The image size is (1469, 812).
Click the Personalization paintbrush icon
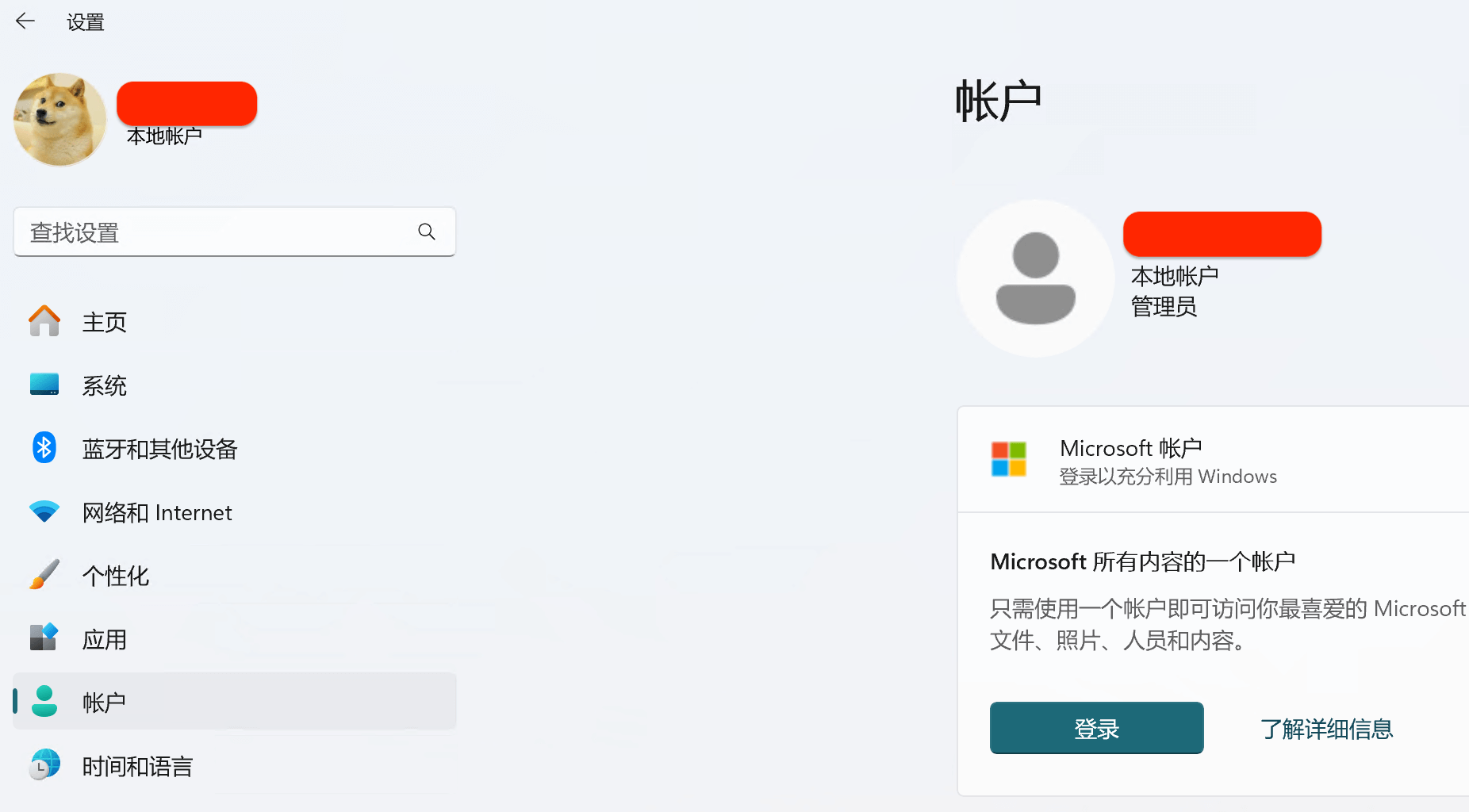44,575
